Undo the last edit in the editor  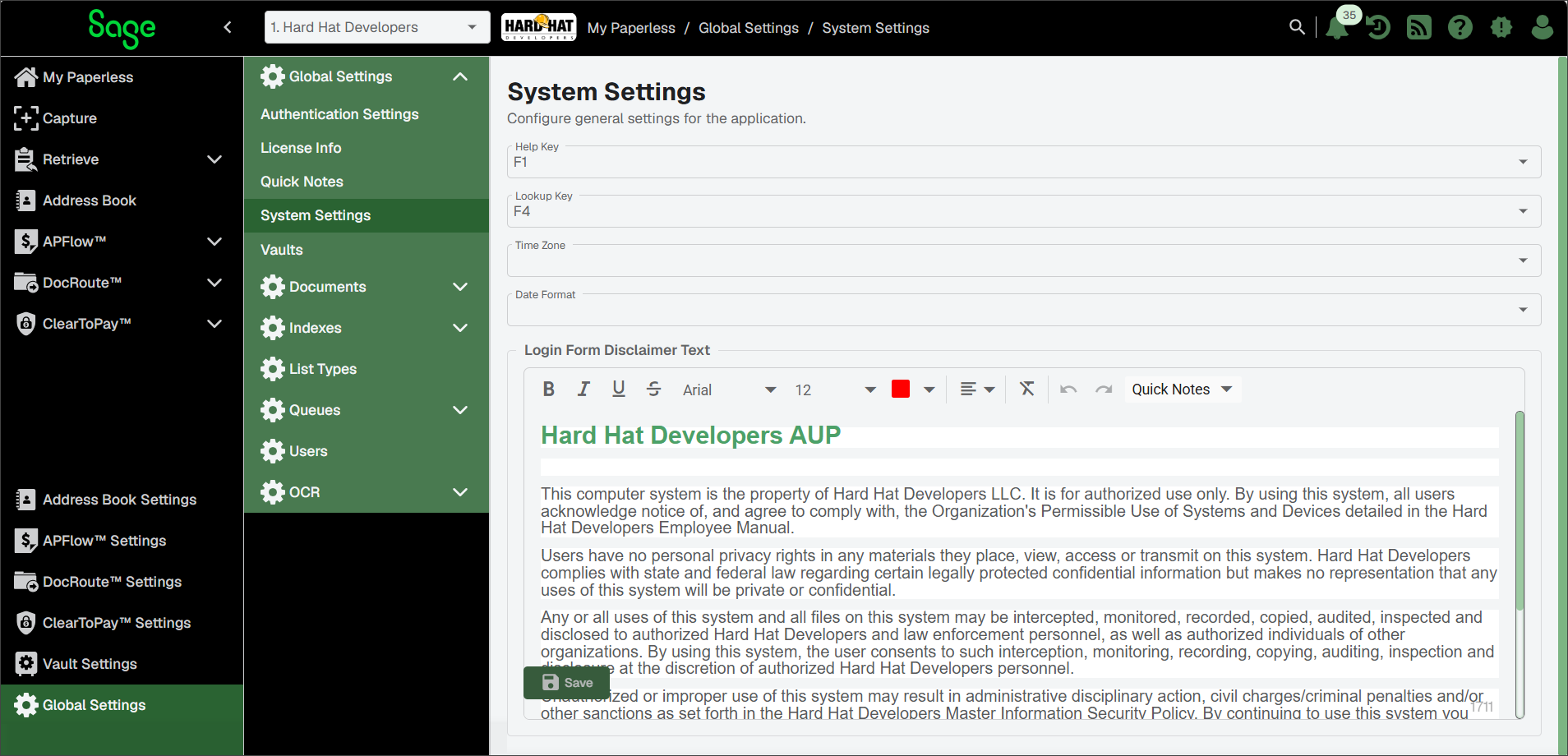point(1068,390)
